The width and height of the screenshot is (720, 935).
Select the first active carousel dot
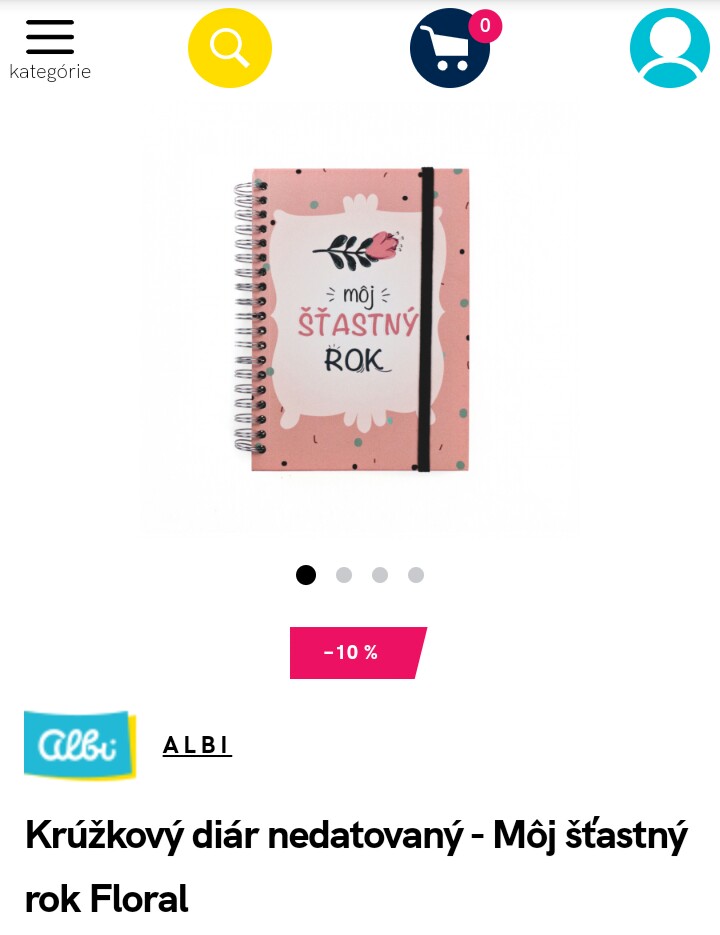tap(306, 575)
